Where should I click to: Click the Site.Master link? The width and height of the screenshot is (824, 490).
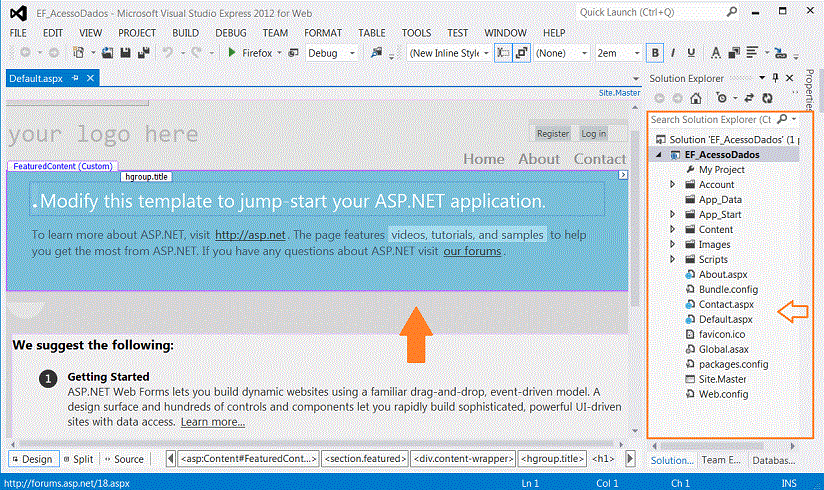619,93
